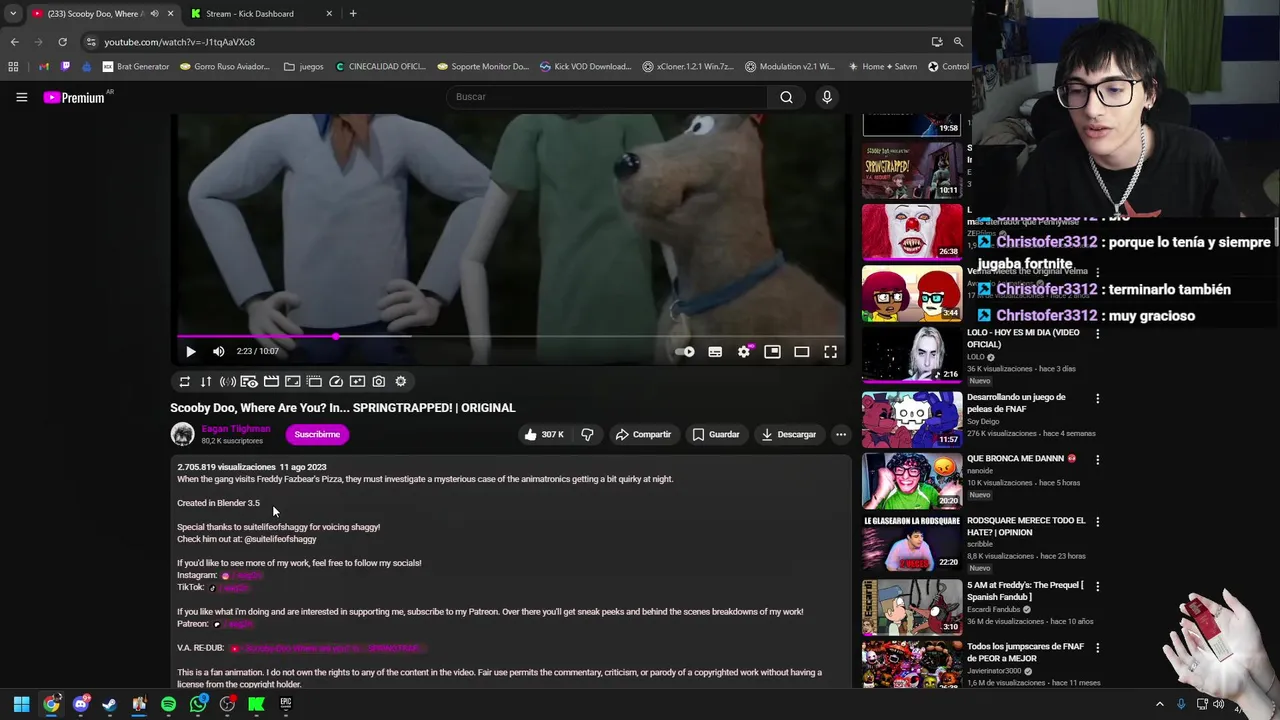Click the Eagan Tilghman channel avatar
The height and width of the screenshot is (720, 1280).
click(182, 434)
